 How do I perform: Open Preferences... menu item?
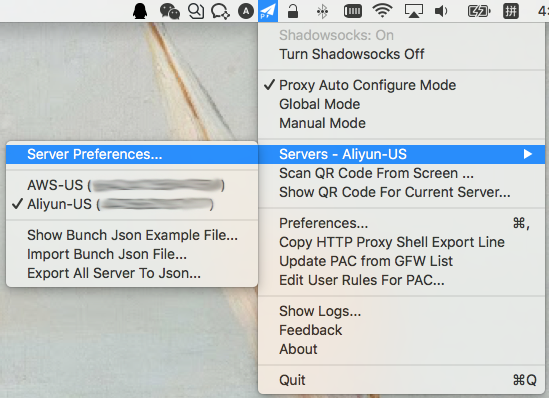coord(402,223)
